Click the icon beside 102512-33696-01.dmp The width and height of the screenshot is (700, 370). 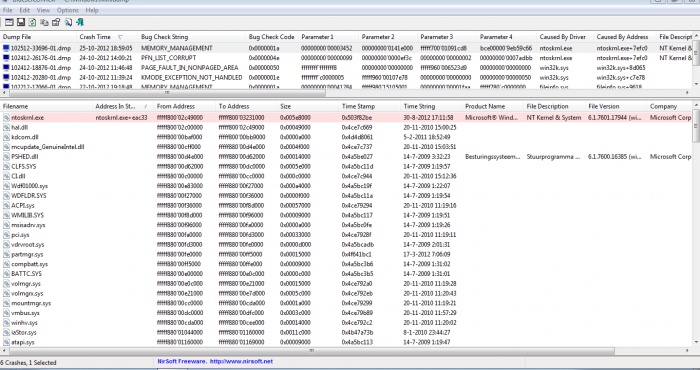(6, 48)
